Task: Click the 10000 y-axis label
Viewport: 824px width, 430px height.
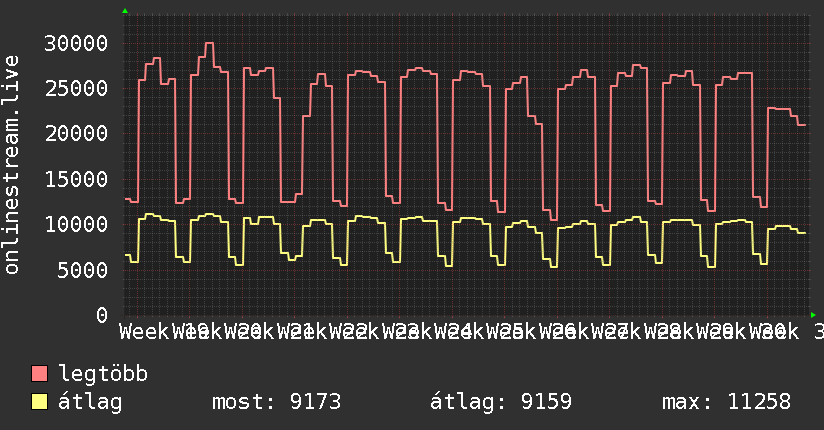Action: tap(76, 224)
